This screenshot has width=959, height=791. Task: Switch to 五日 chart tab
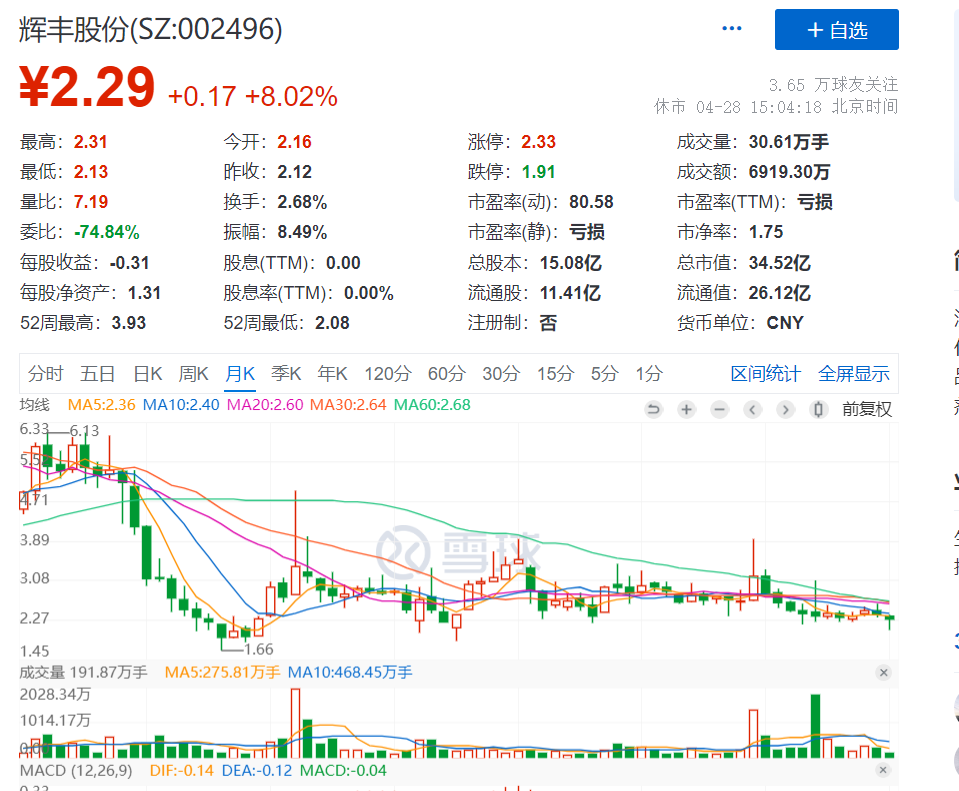point(97,373)
